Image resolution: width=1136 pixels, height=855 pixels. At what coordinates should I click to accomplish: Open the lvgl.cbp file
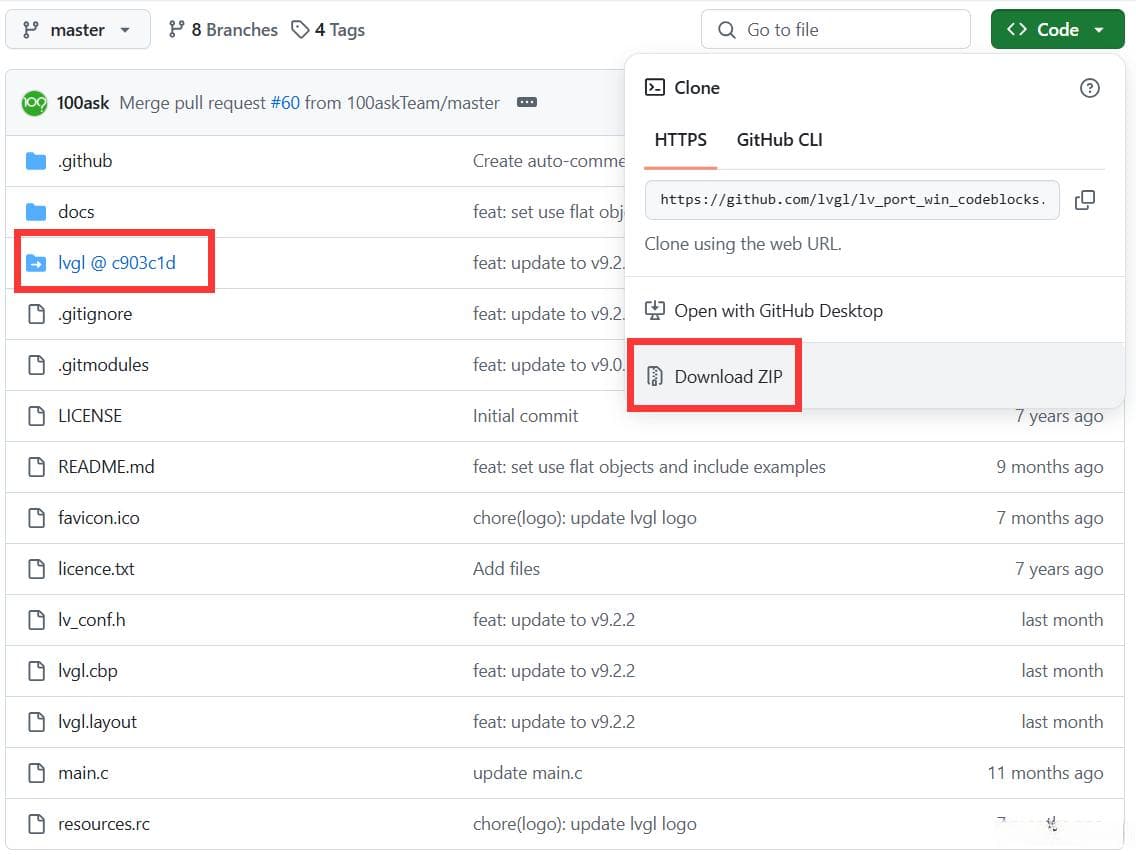(88, 671)
